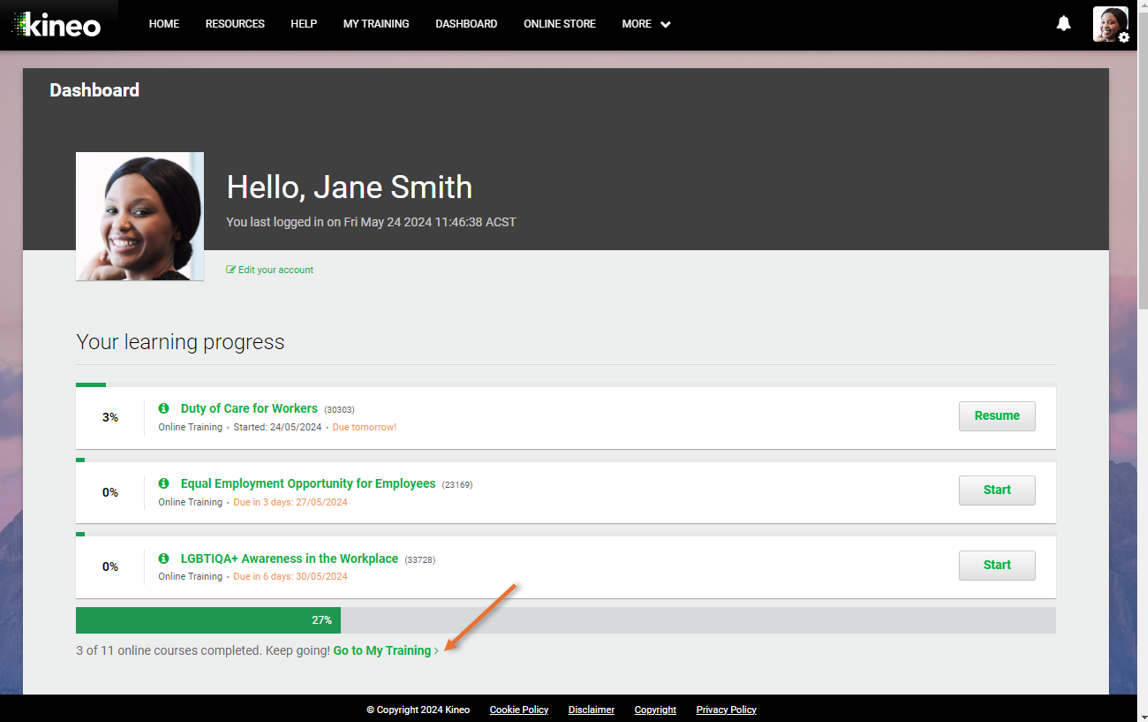The image size is (1148, 722).
Task: Open Copyright footer link
Action: [655, 710]
